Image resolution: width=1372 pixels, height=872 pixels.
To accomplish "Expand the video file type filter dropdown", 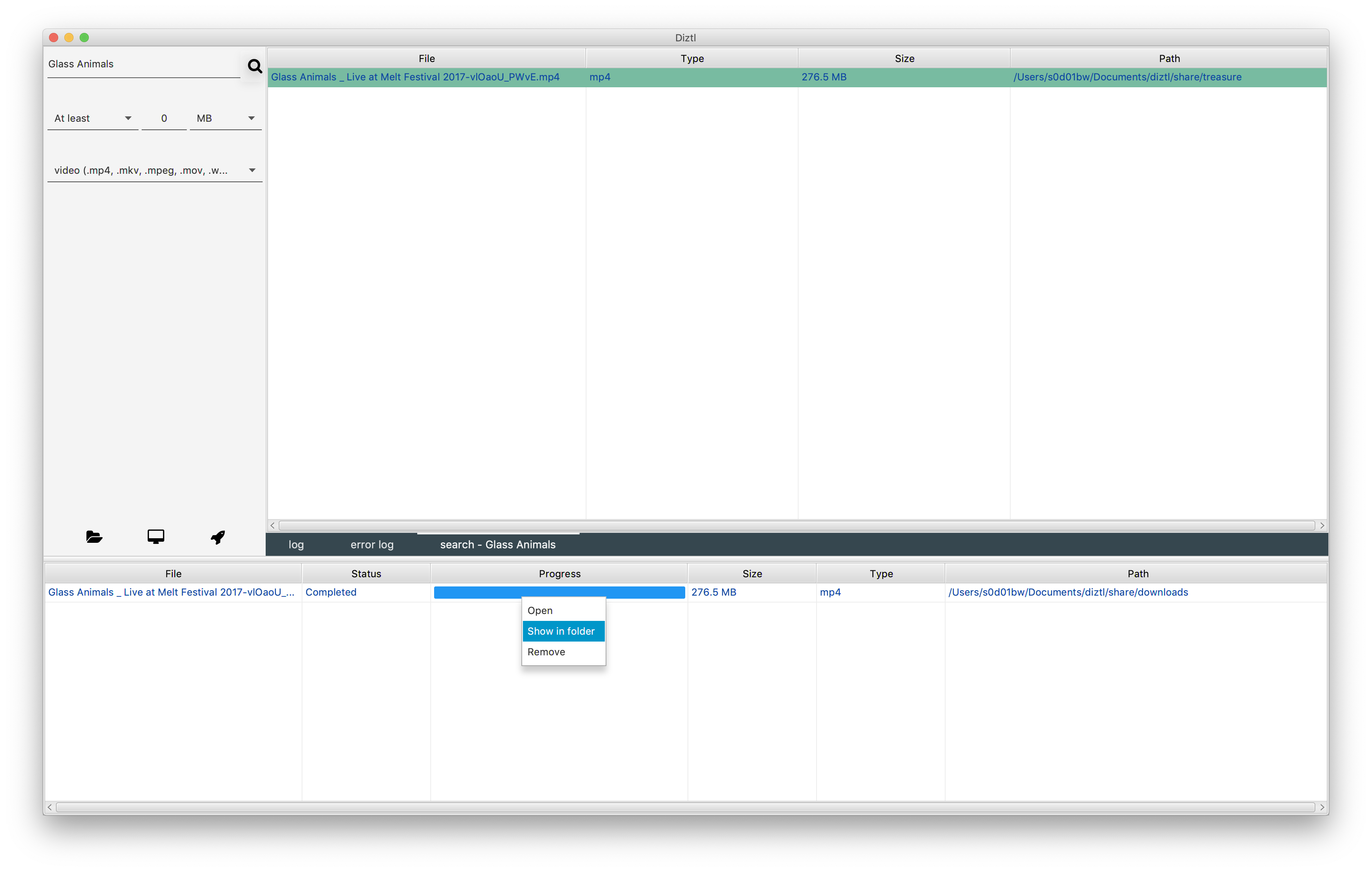I will [x=154, y=170].
